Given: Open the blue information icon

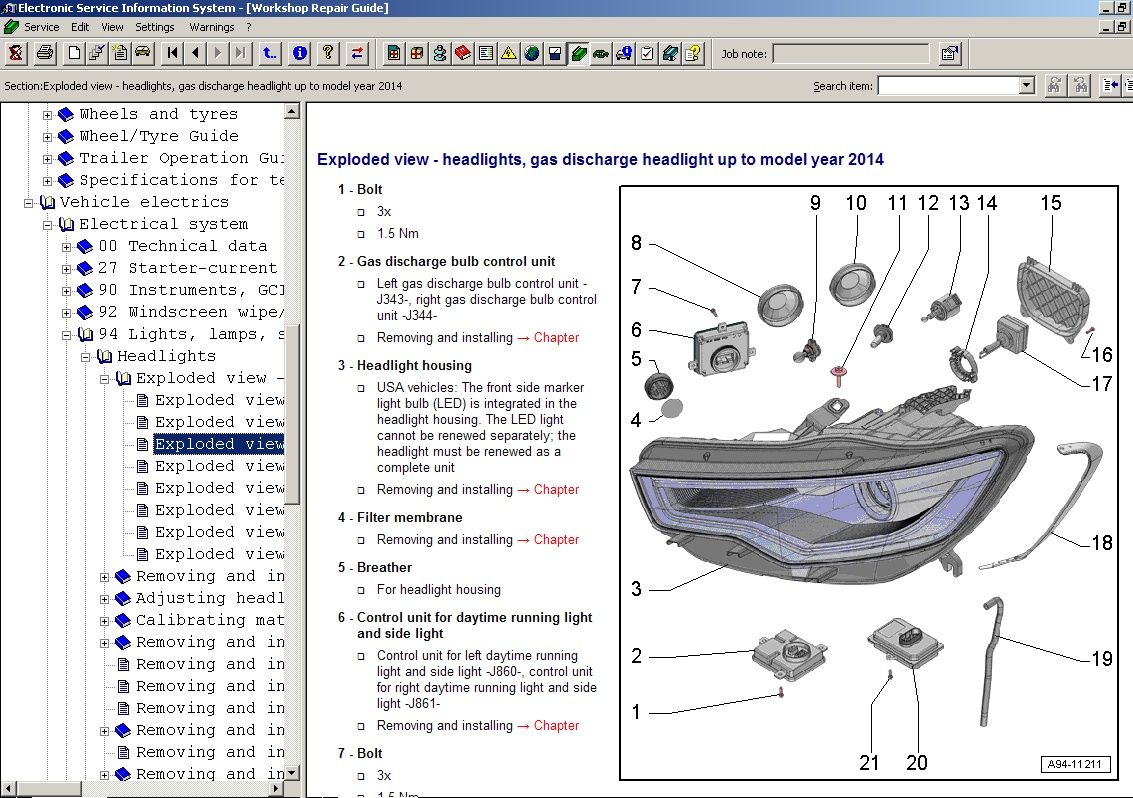Looking at the screenshot, I should coord(299,53).
